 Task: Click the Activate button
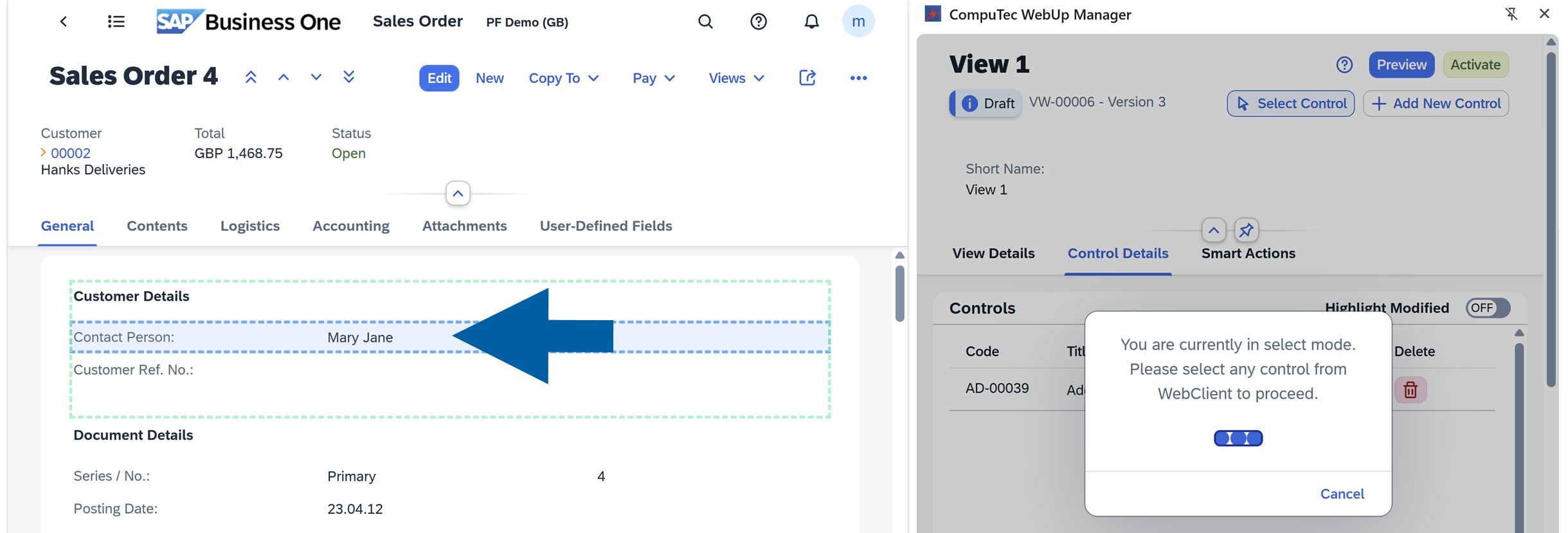[1475, 65]
